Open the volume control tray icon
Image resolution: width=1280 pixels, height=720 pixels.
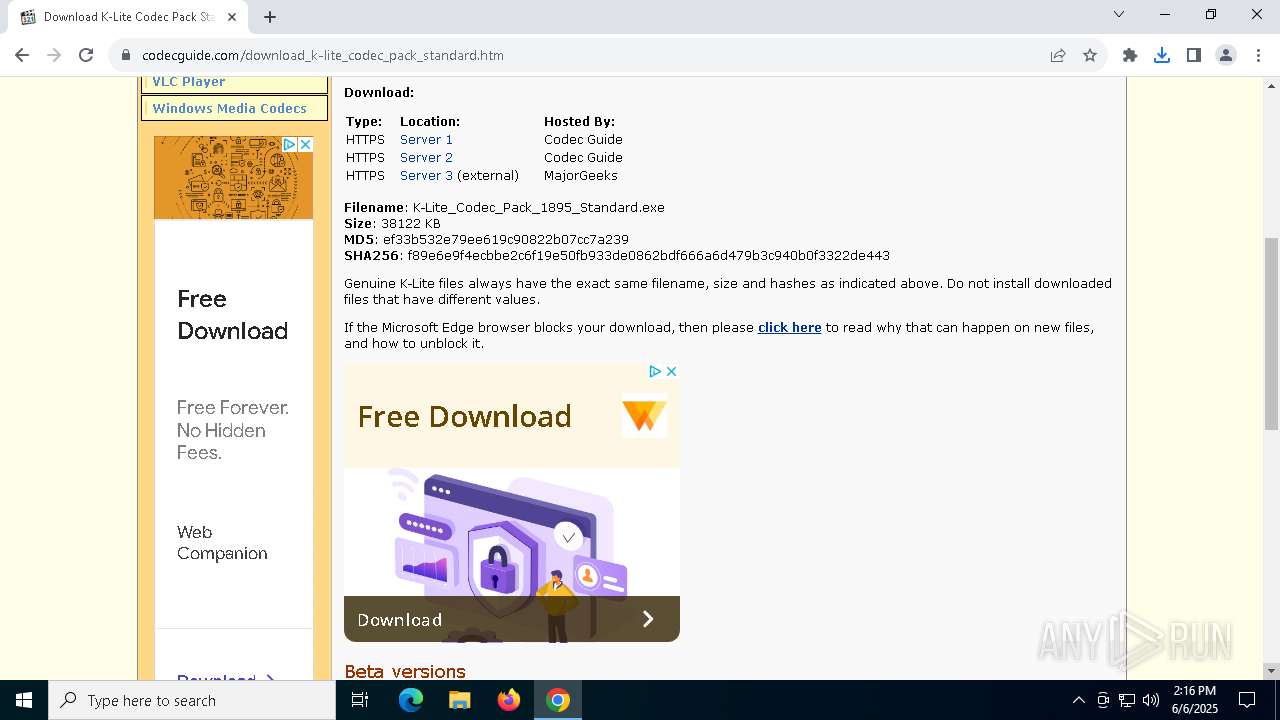(1151, 700)
